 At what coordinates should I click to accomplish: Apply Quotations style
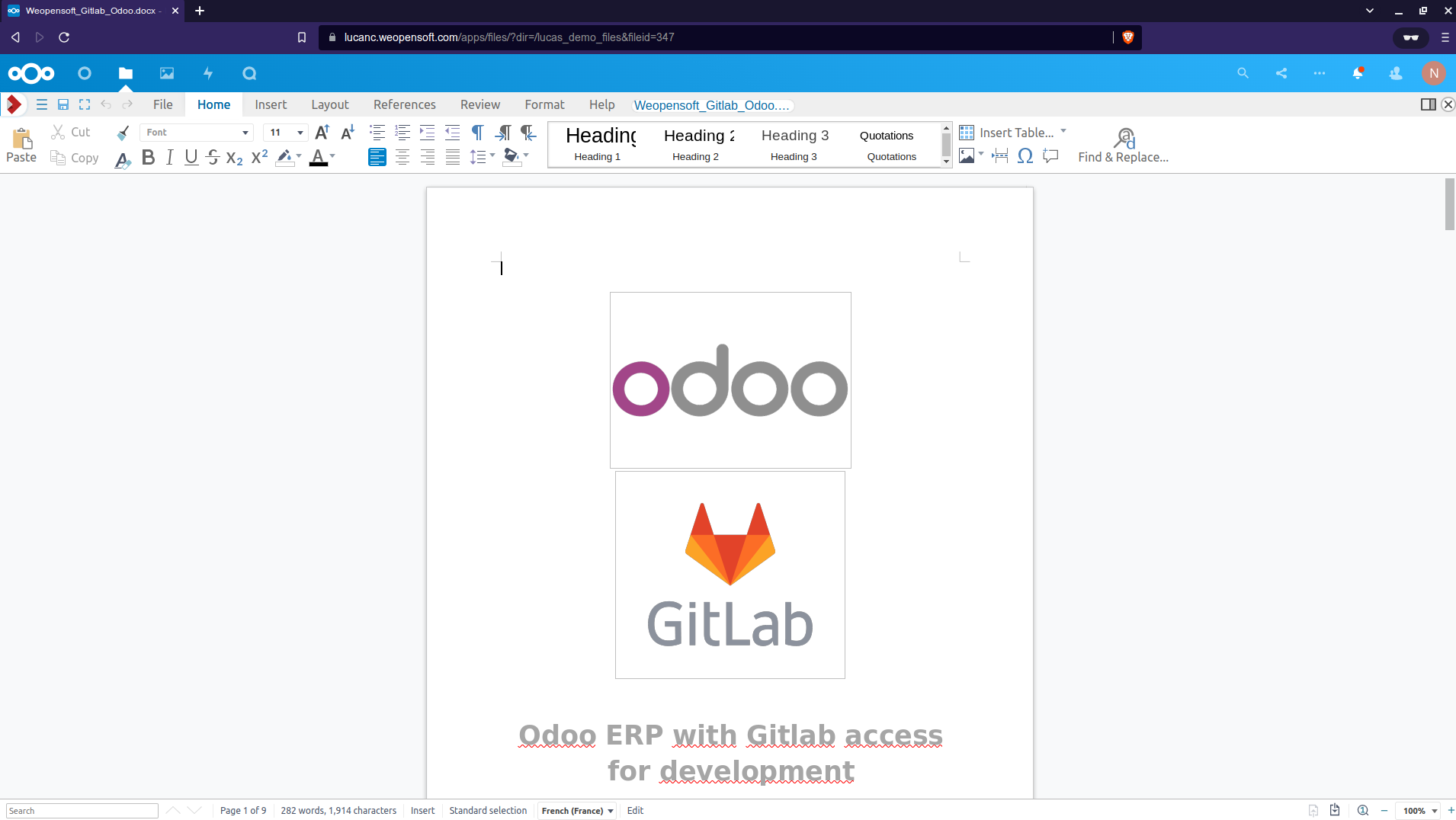tap(890, 144)
